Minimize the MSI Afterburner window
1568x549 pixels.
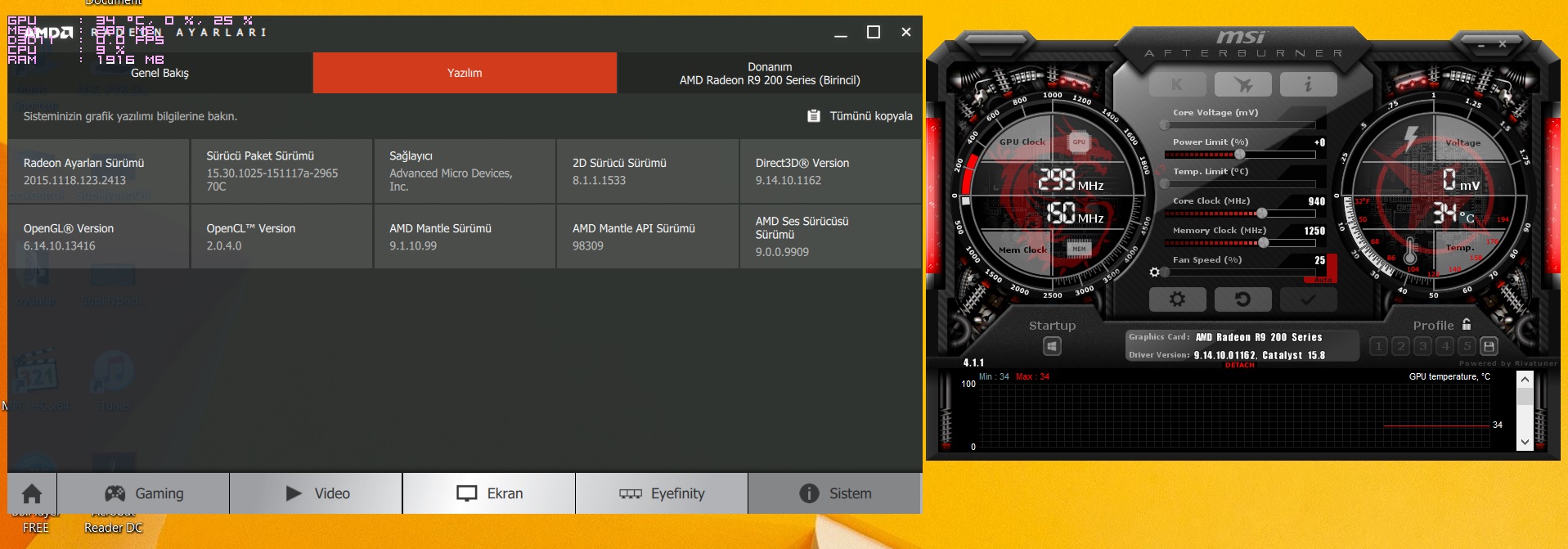[x=1481, y=46]
